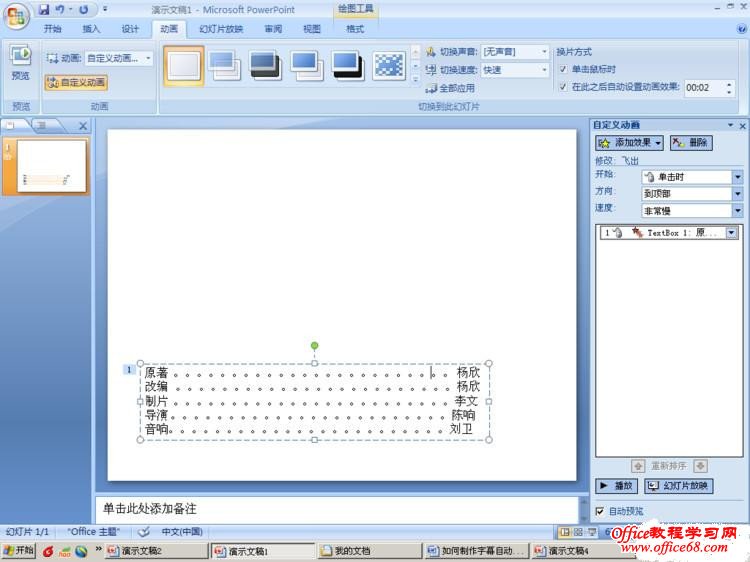This screenshot has width=750, height=562.
Task: Click 全部应用 apply to all
Action: pyautogui.click(x=451, y=88)
